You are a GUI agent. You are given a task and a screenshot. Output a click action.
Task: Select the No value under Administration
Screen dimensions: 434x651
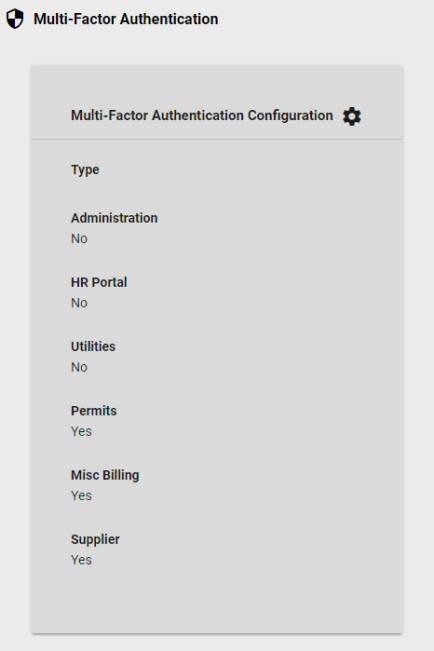tap(79, 239)
